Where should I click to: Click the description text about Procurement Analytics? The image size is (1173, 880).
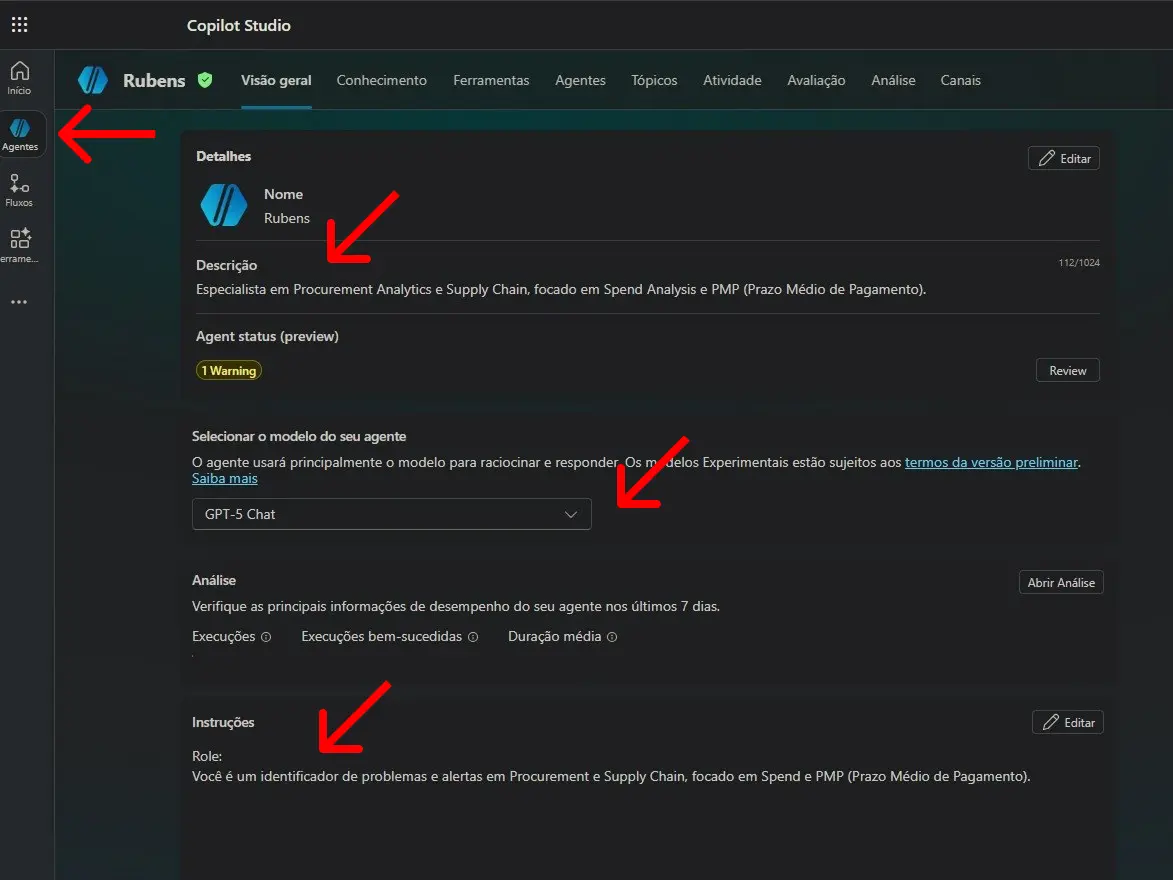pos(561,290)
